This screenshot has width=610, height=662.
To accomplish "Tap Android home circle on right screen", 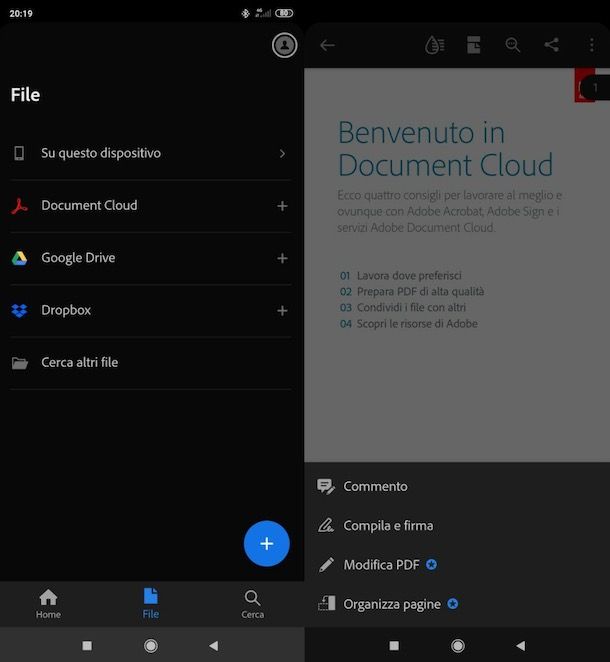I will 458,646.
